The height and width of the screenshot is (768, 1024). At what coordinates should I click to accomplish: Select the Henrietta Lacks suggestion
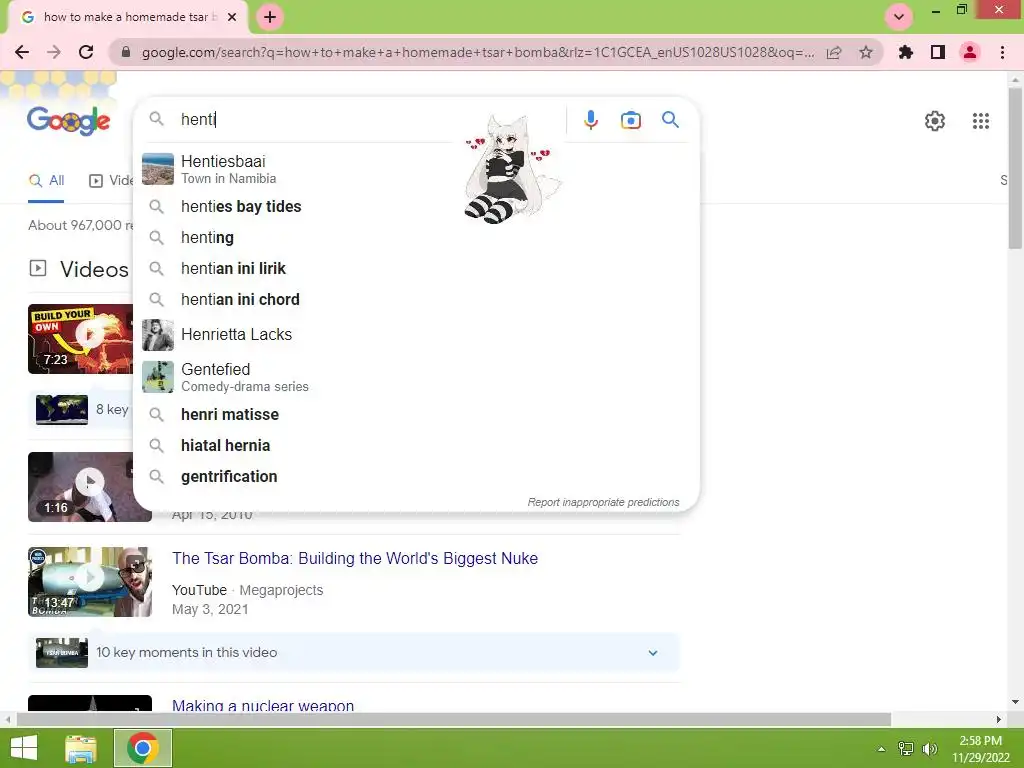click(416, 334)
